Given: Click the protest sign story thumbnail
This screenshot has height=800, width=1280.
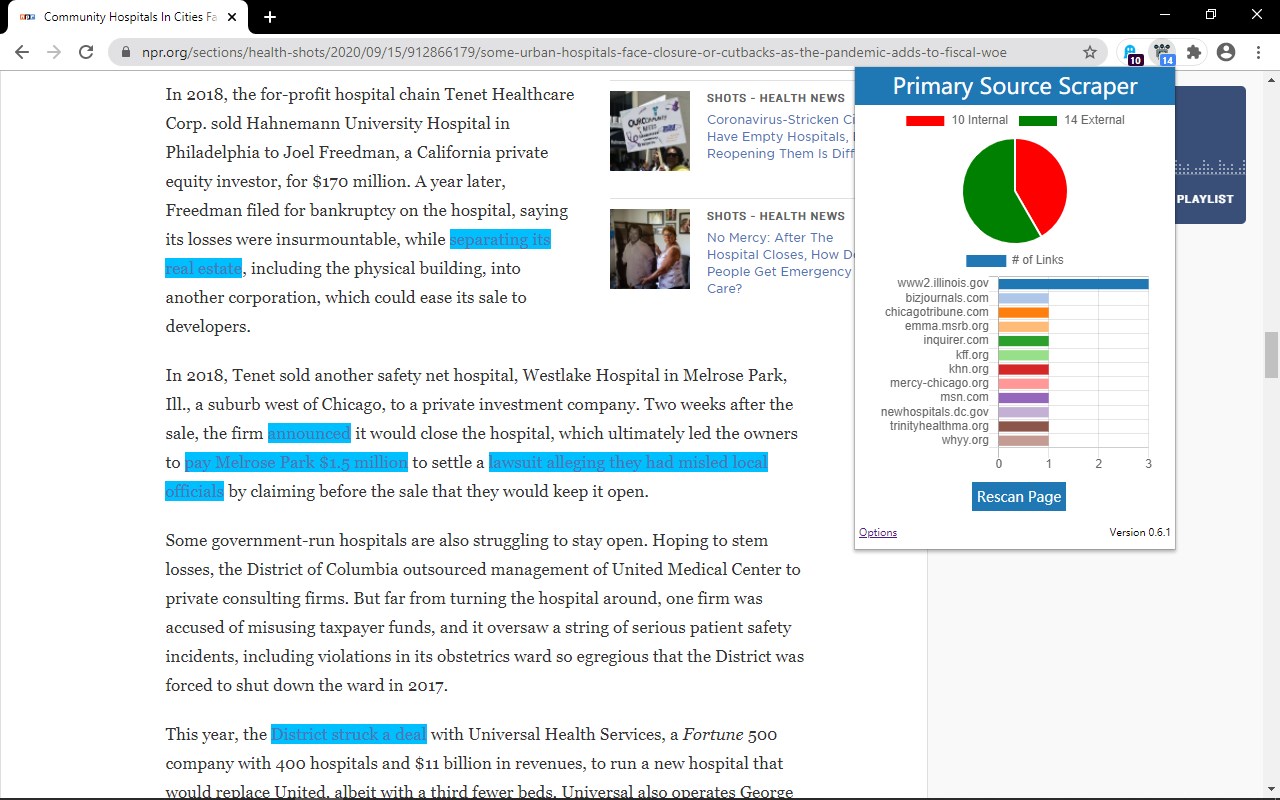Looking at the screenshot, I should pyautogui.click(x=650, y=131).
